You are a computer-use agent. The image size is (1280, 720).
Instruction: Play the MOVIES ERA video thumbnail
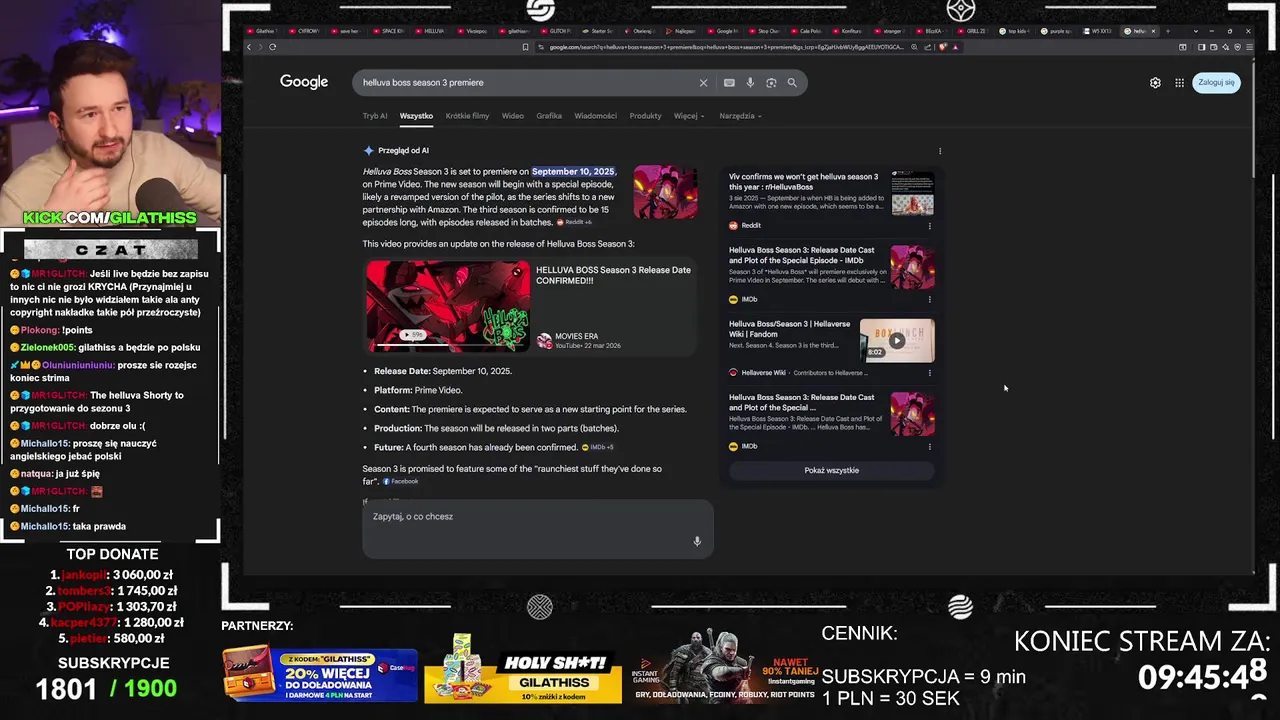(x=448, y=305)
